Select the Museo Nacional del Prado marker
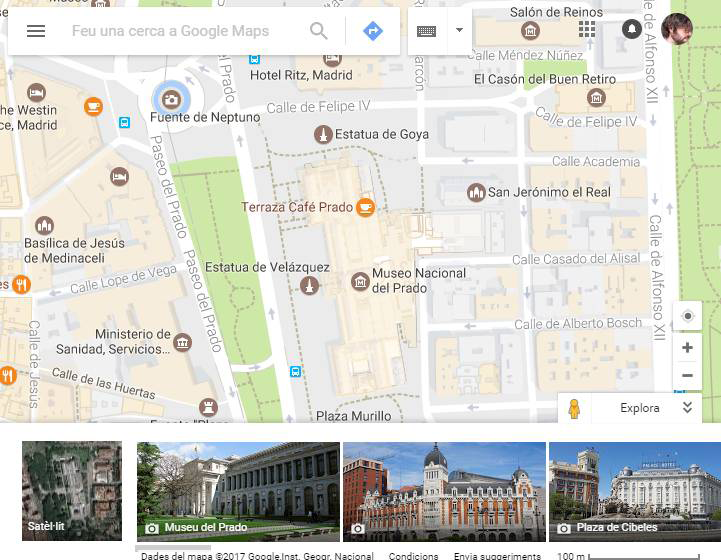This screenshot has height=560, width=721. 360,283
